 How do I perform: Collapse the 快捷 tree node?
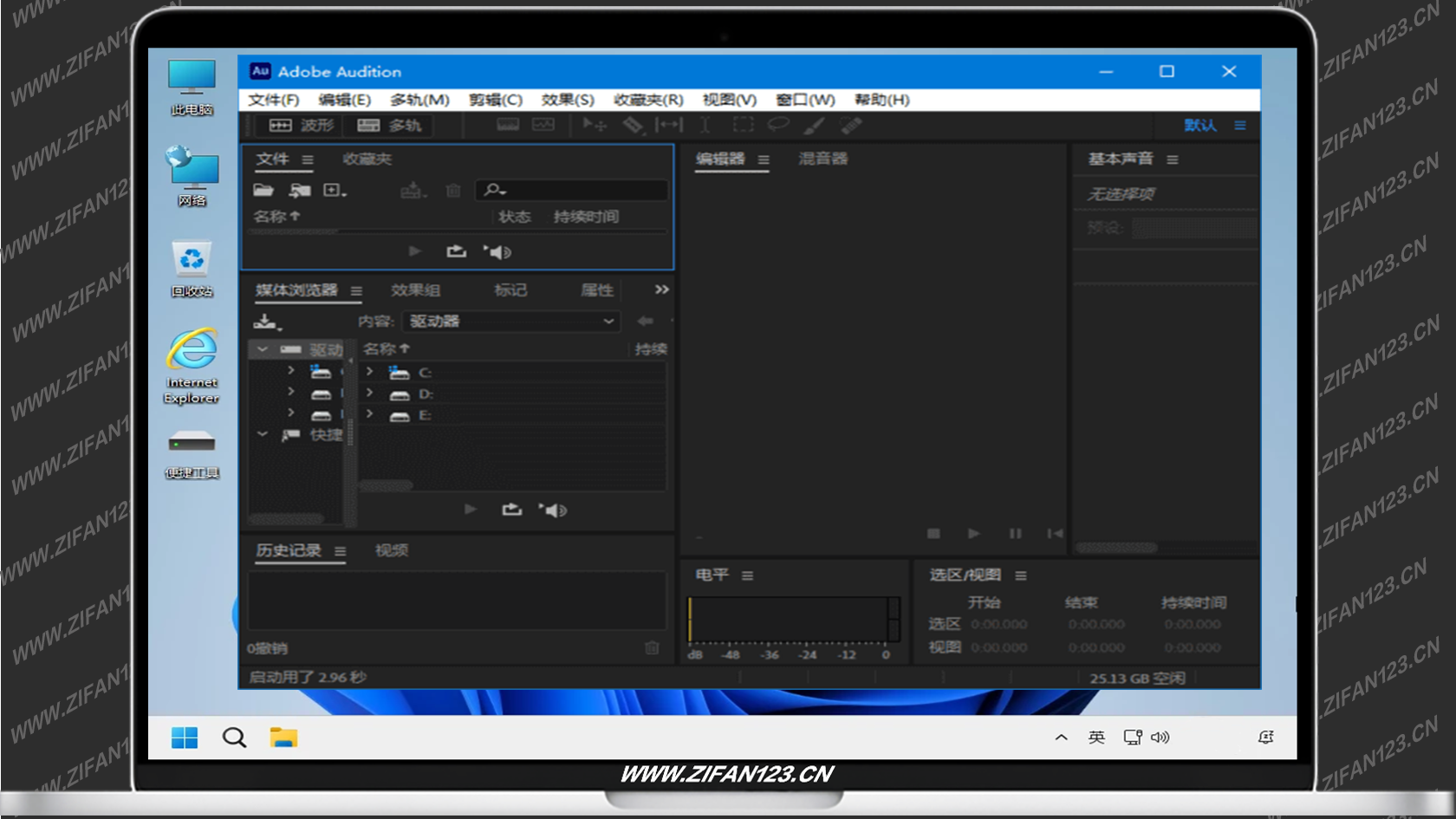[x=262, y=434]
